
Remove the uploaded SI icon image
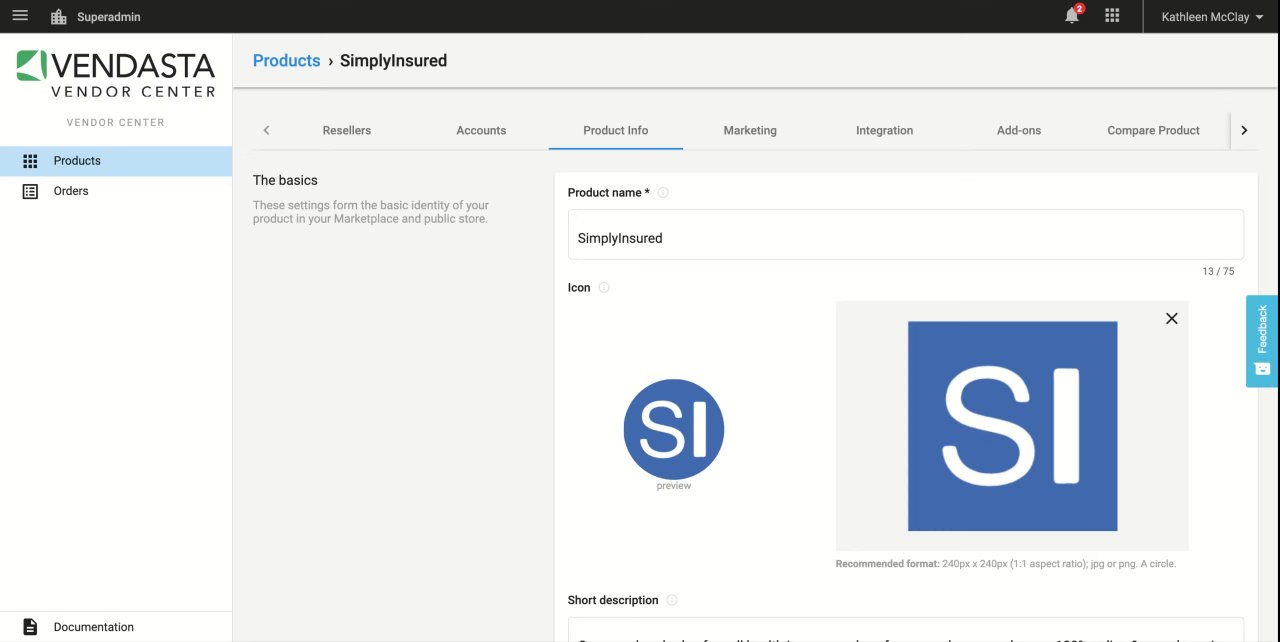click(x=1172, y=319)
